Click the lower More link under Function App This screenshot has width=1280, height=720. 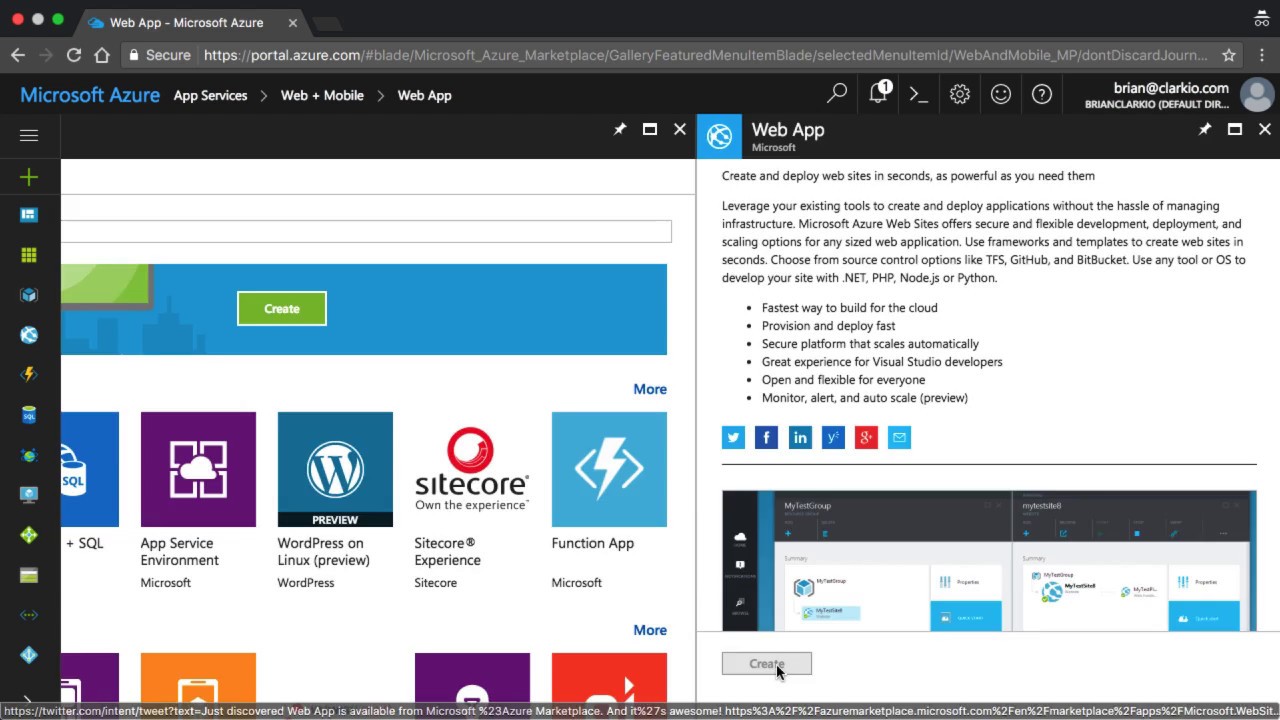pyautogui.click(x=650, y=630)
